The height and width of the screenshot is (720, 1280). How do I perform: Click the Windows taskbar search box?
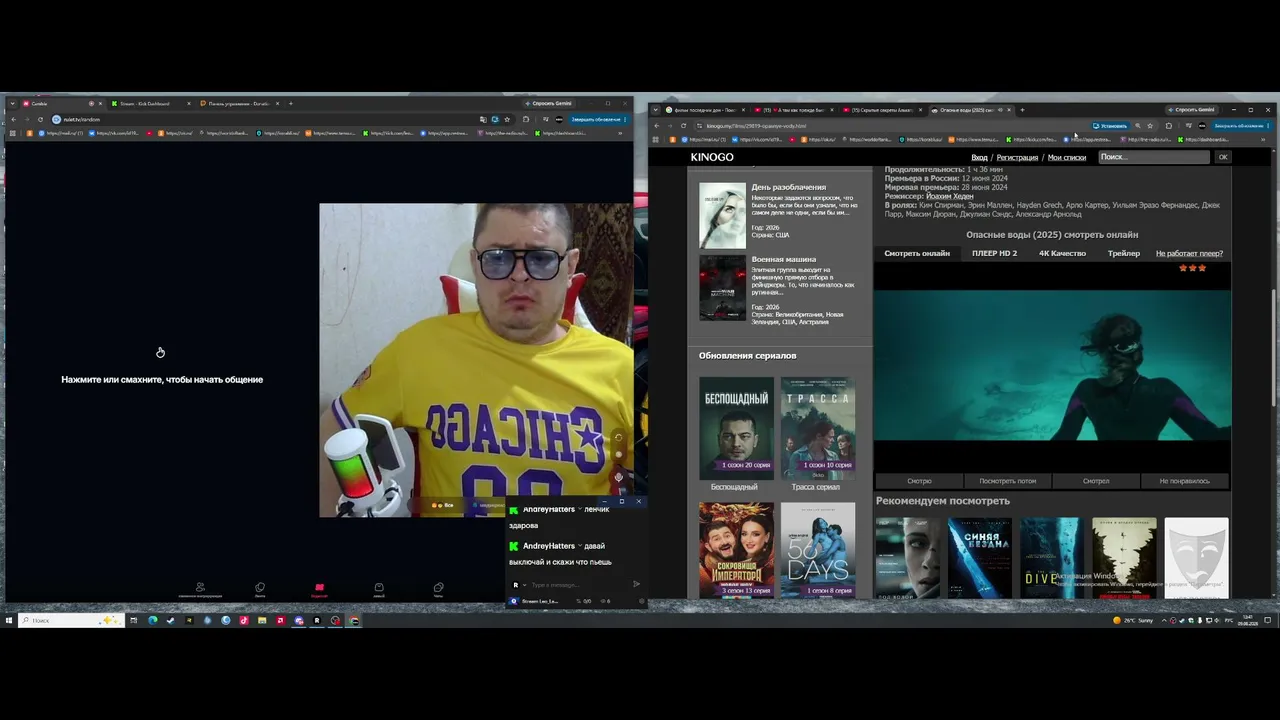point(70,620)
